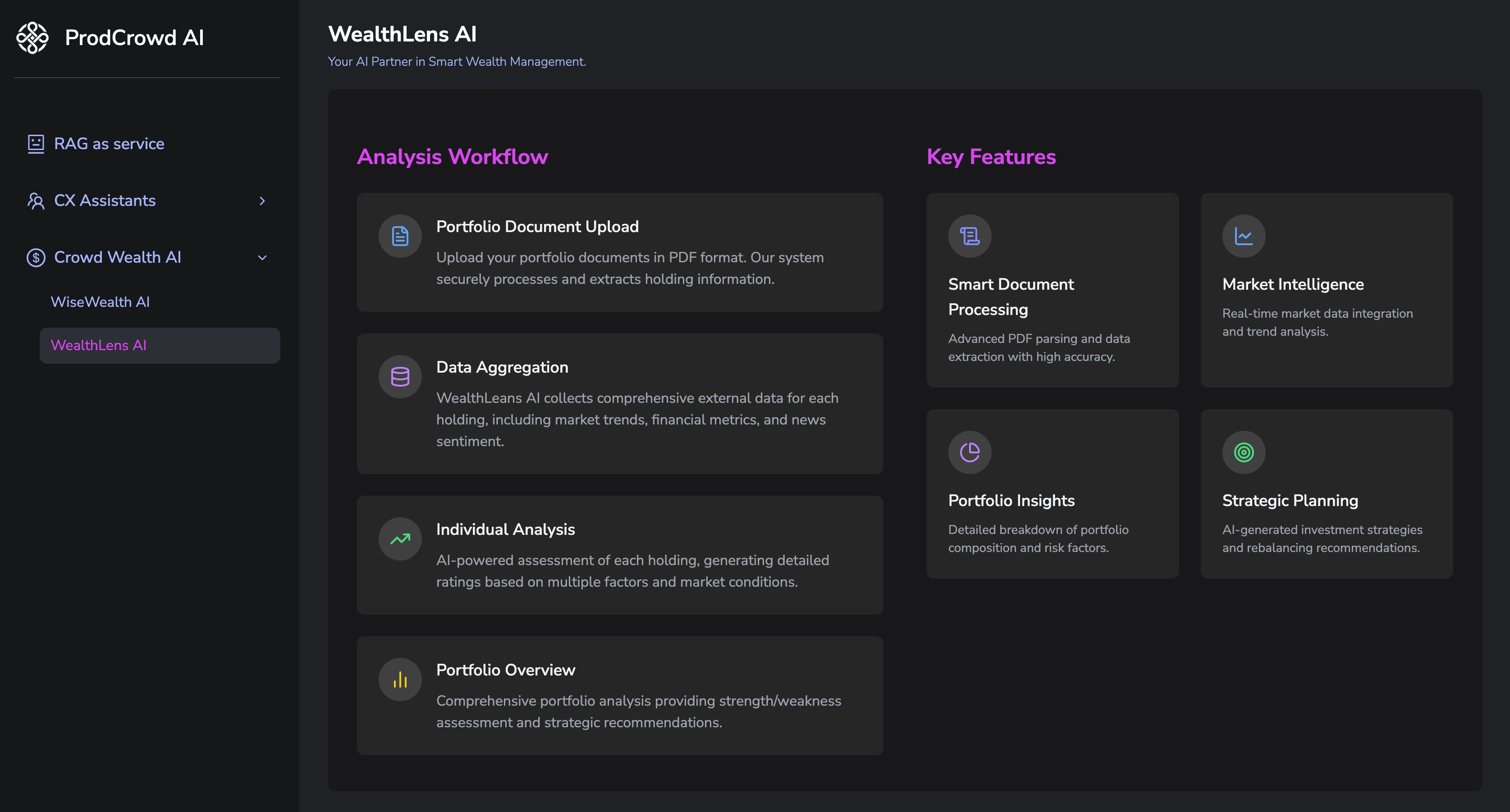Image resolution: width=1510 pixels, height=812 pixels.
Task: Click the ProdCrowd AI logo icon
Action: [x=32, y=38]
